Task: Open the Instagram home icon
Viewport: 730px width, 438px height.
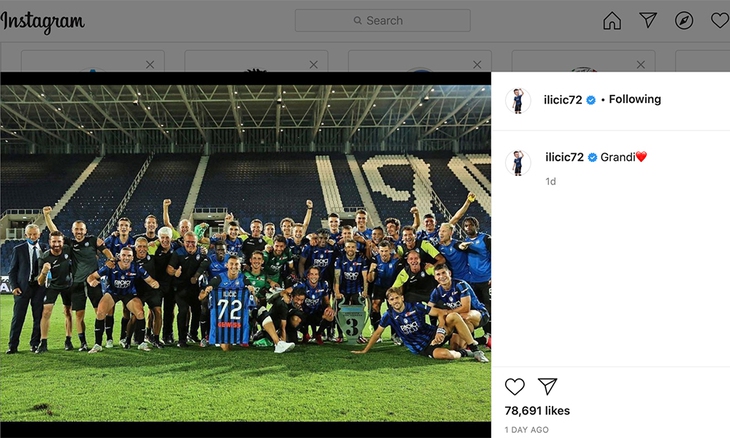Action: [x=612, y=20]
